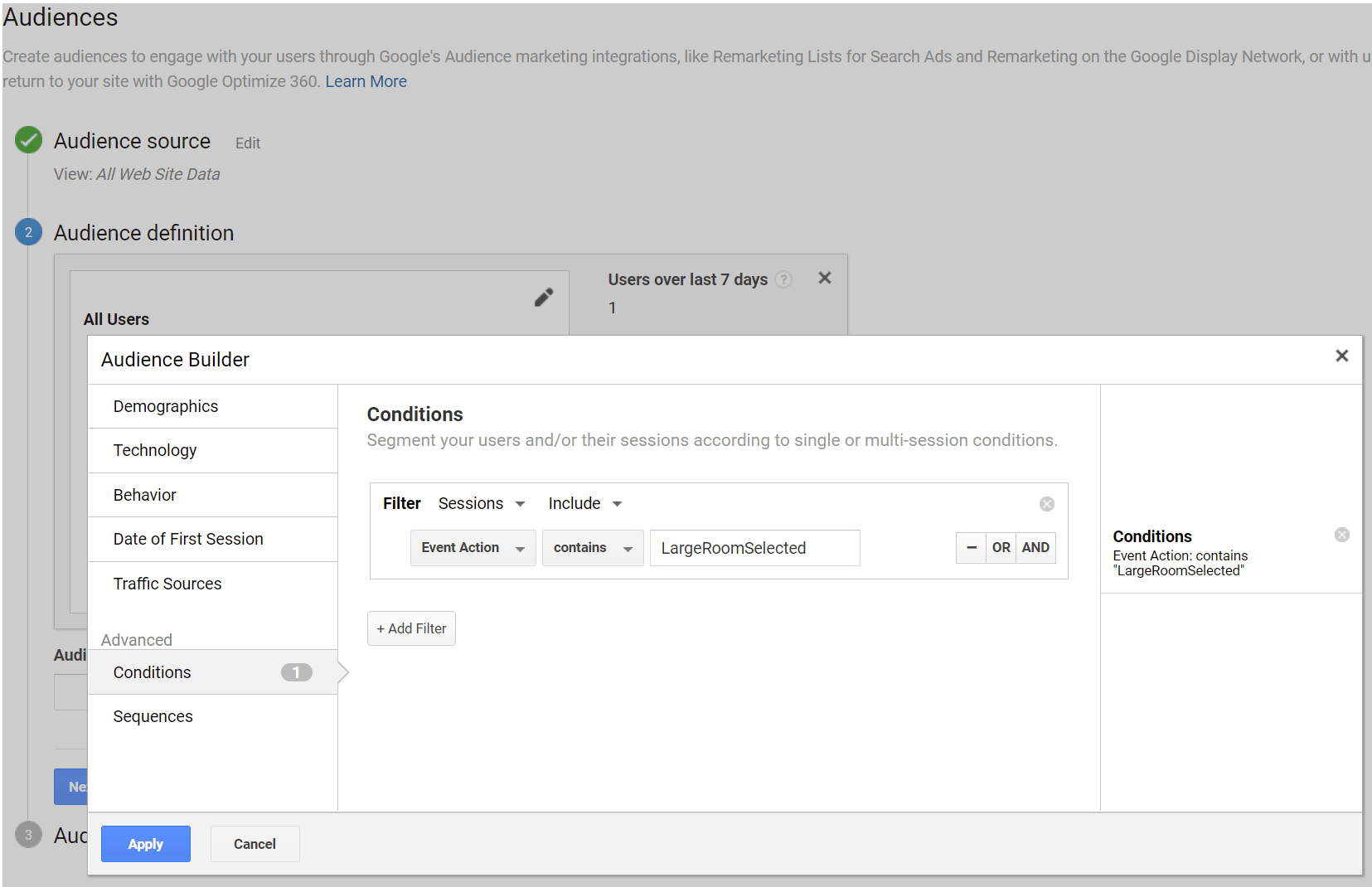
Task: Remove the filter using circled X icon
Action: click(1047, 504)
